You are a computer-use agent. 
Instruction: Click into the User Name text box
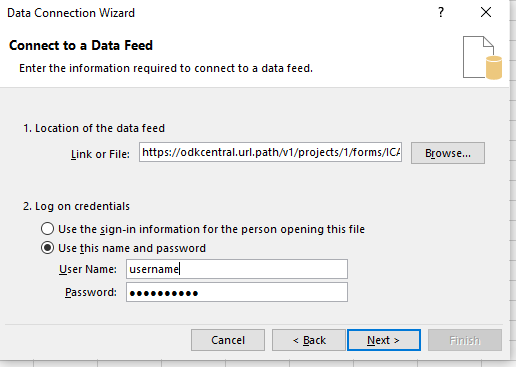pos(237,269)
